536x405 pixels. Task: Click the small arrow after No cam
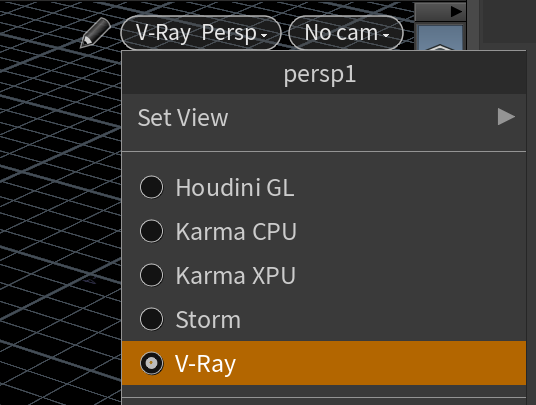point(386,35)
